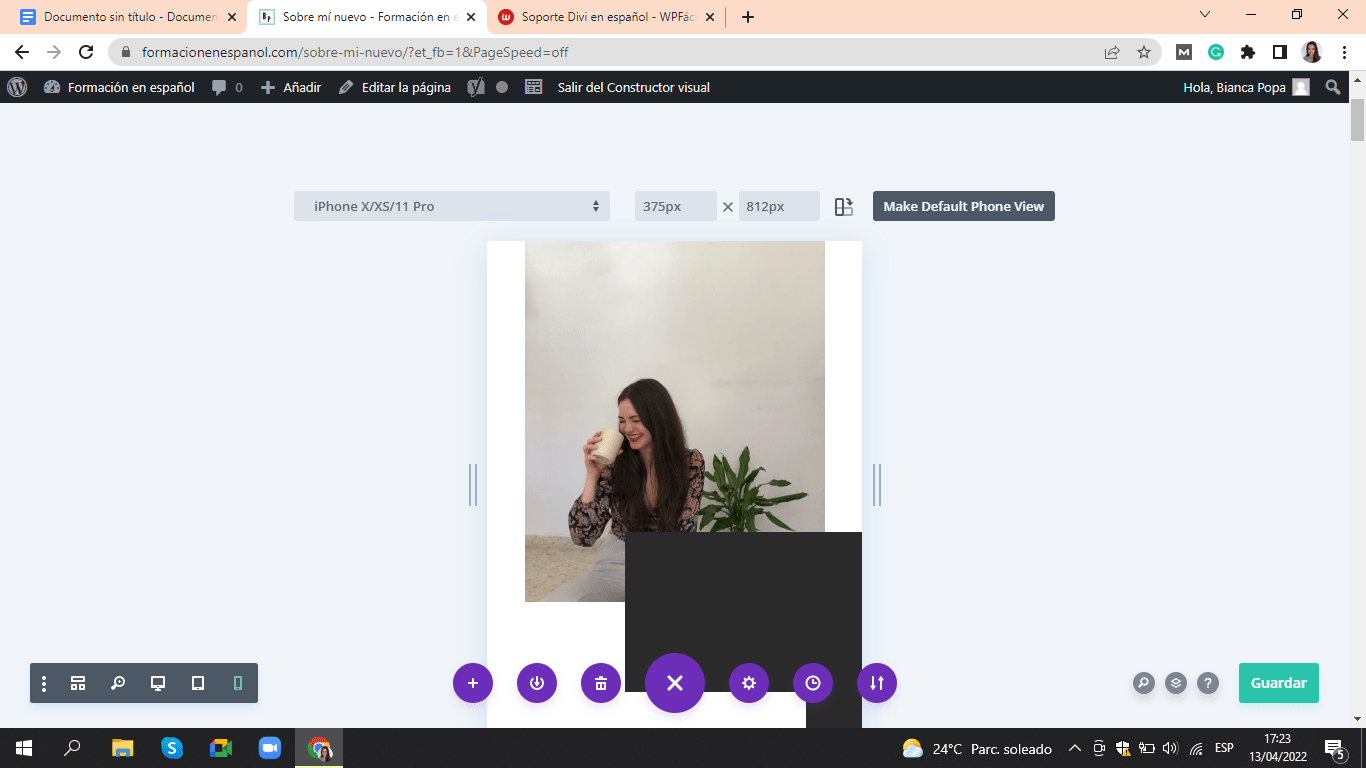Open Windows Start menu

(24, 748)
